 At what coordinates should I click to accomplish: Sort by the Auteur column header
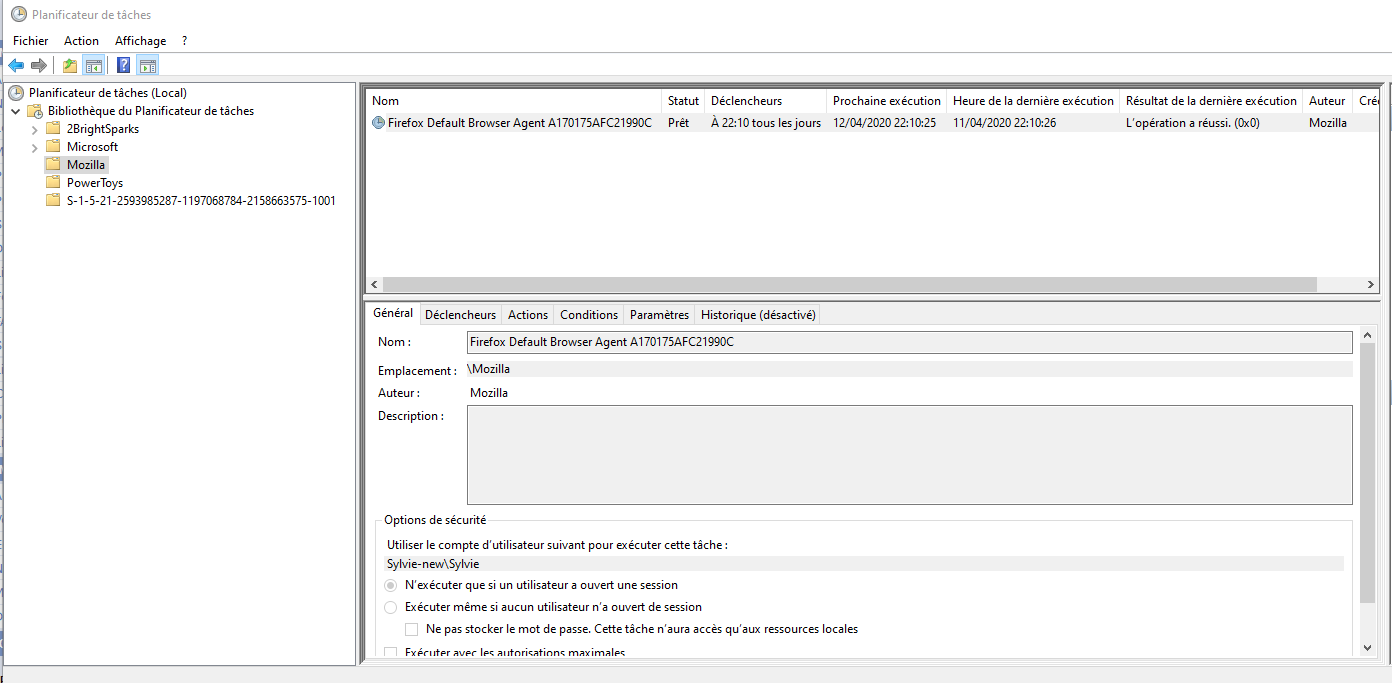click(1327, 101)
